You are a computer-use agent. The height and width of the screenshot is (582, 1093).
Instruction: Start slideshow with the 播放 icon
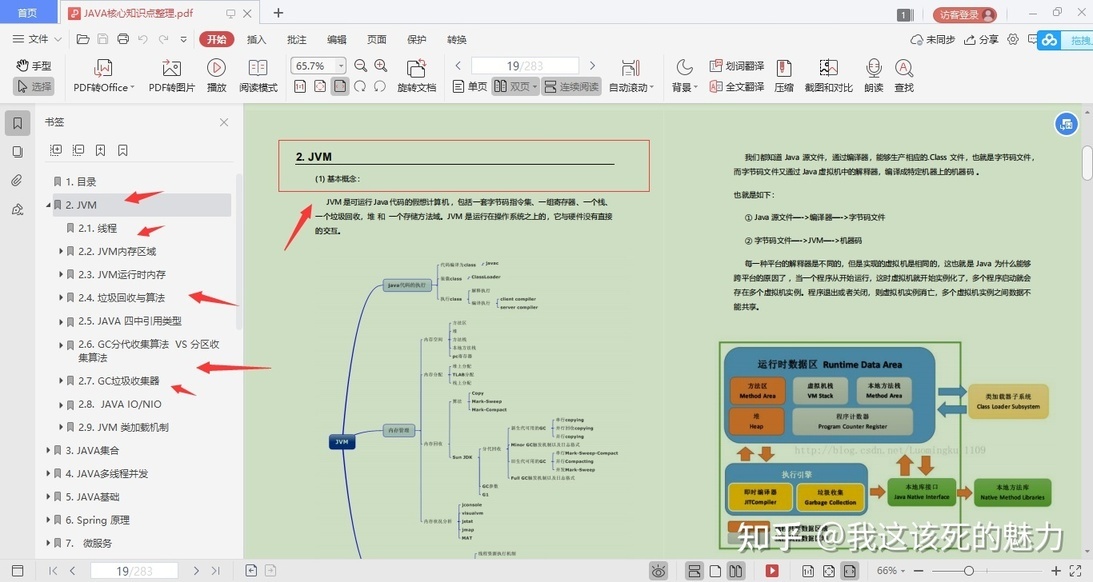click(216, 76)
